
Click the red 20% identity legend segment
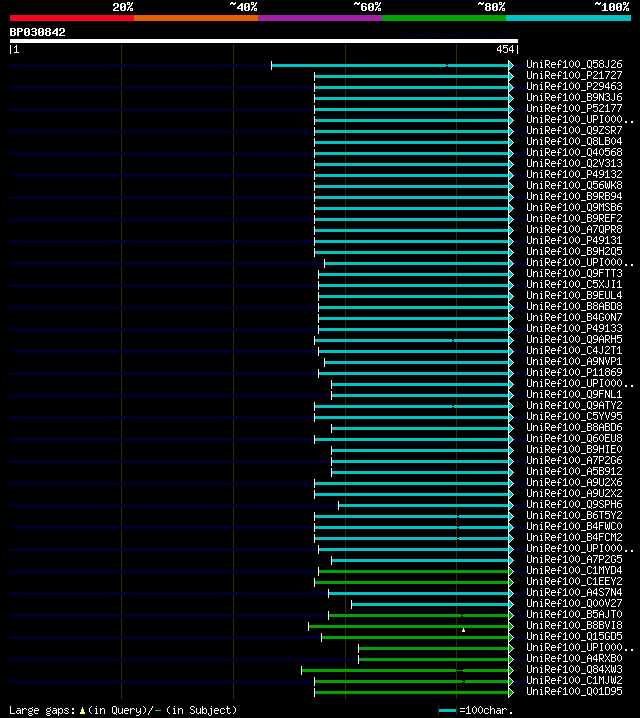point(72,18)
